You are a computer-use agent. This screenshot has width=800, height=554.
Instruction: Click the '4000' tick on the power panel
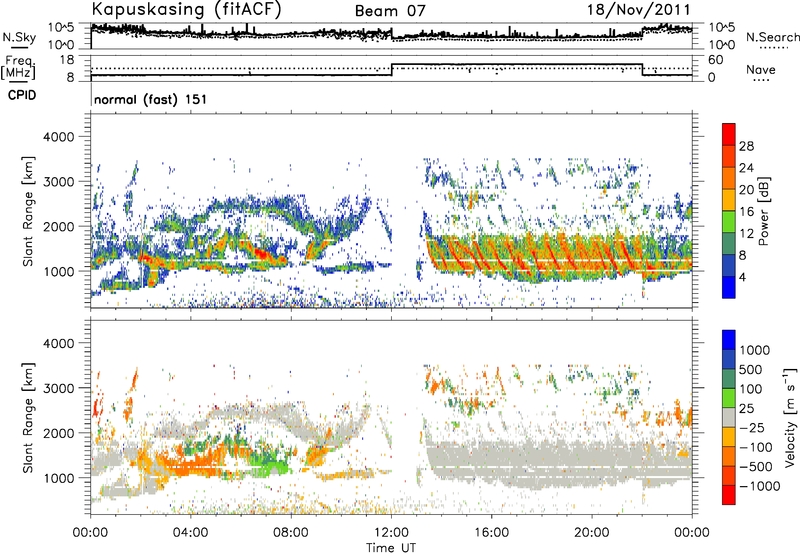[x=61, y=137]
